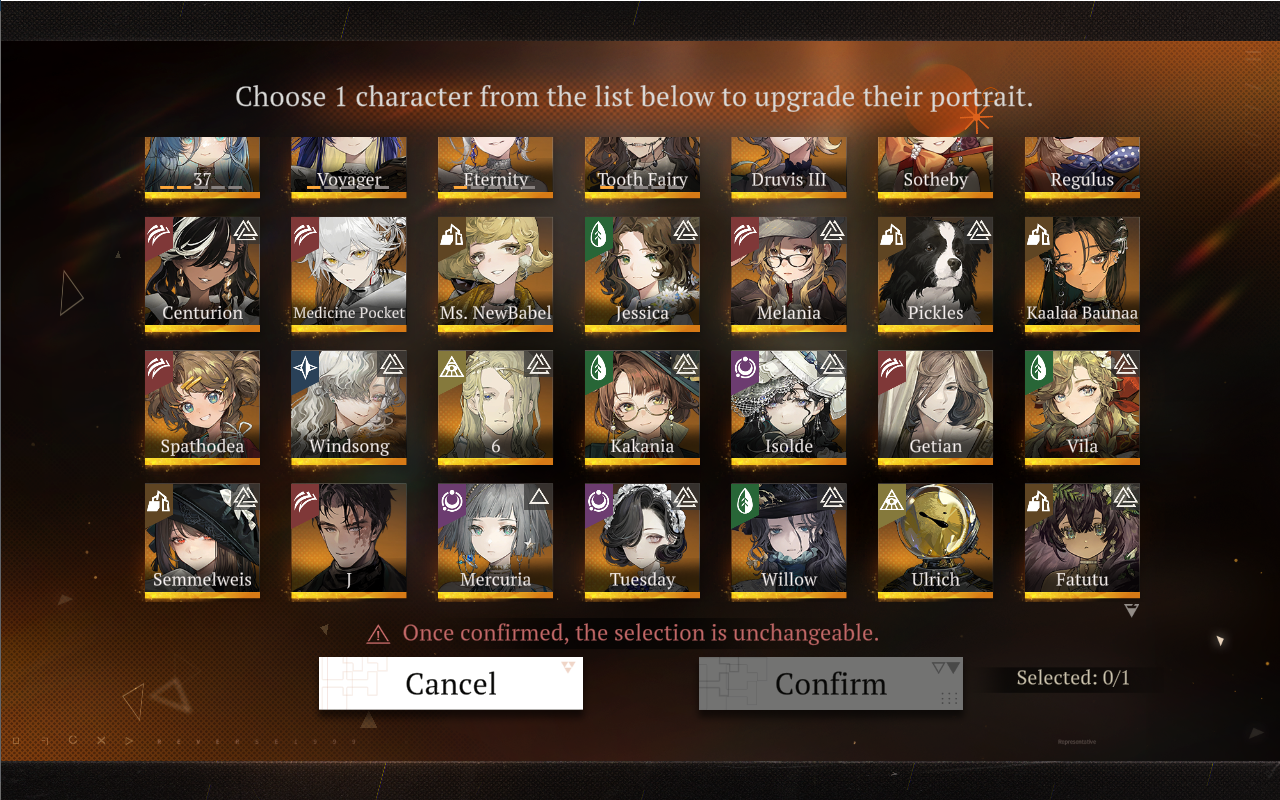Image resolution: width=1280 pixels, height=800 pixels.
Task: Click the intellect afflatus icon on Ulrich's card
Action: tap(892, 501)
